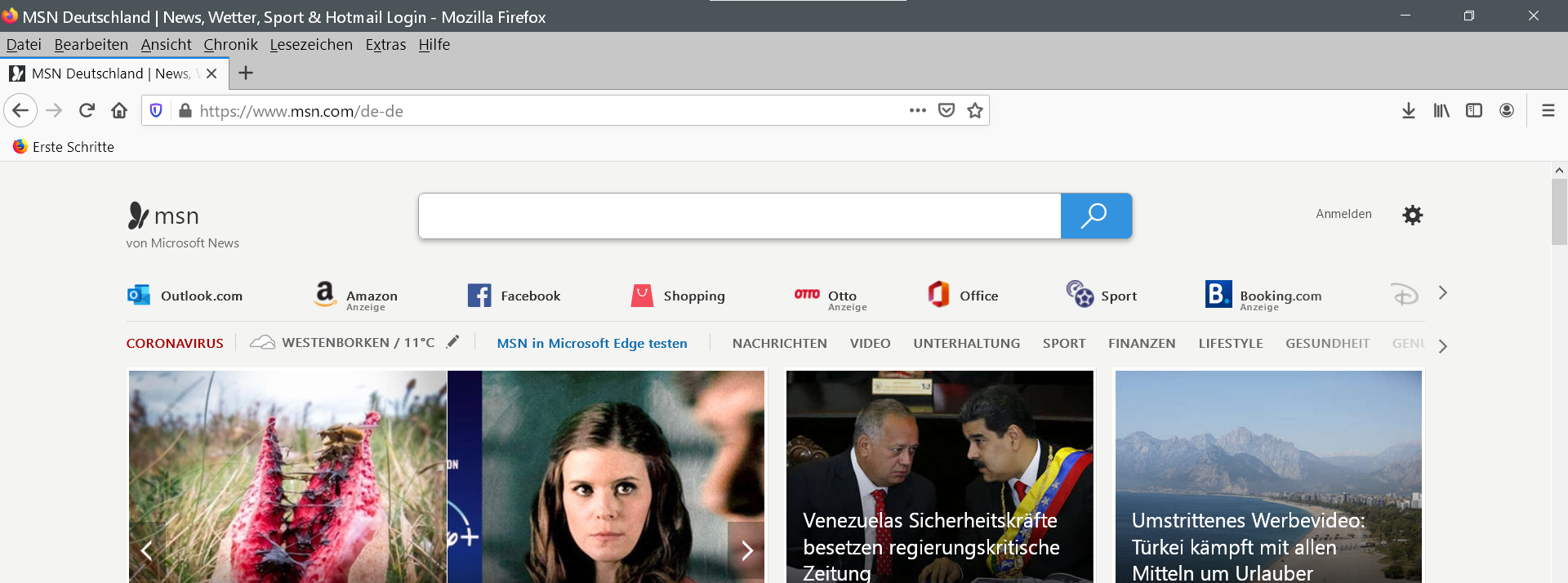Open the Library bookshelf icon
The height and width of the screenshot is (583, 1568).
1441,110
